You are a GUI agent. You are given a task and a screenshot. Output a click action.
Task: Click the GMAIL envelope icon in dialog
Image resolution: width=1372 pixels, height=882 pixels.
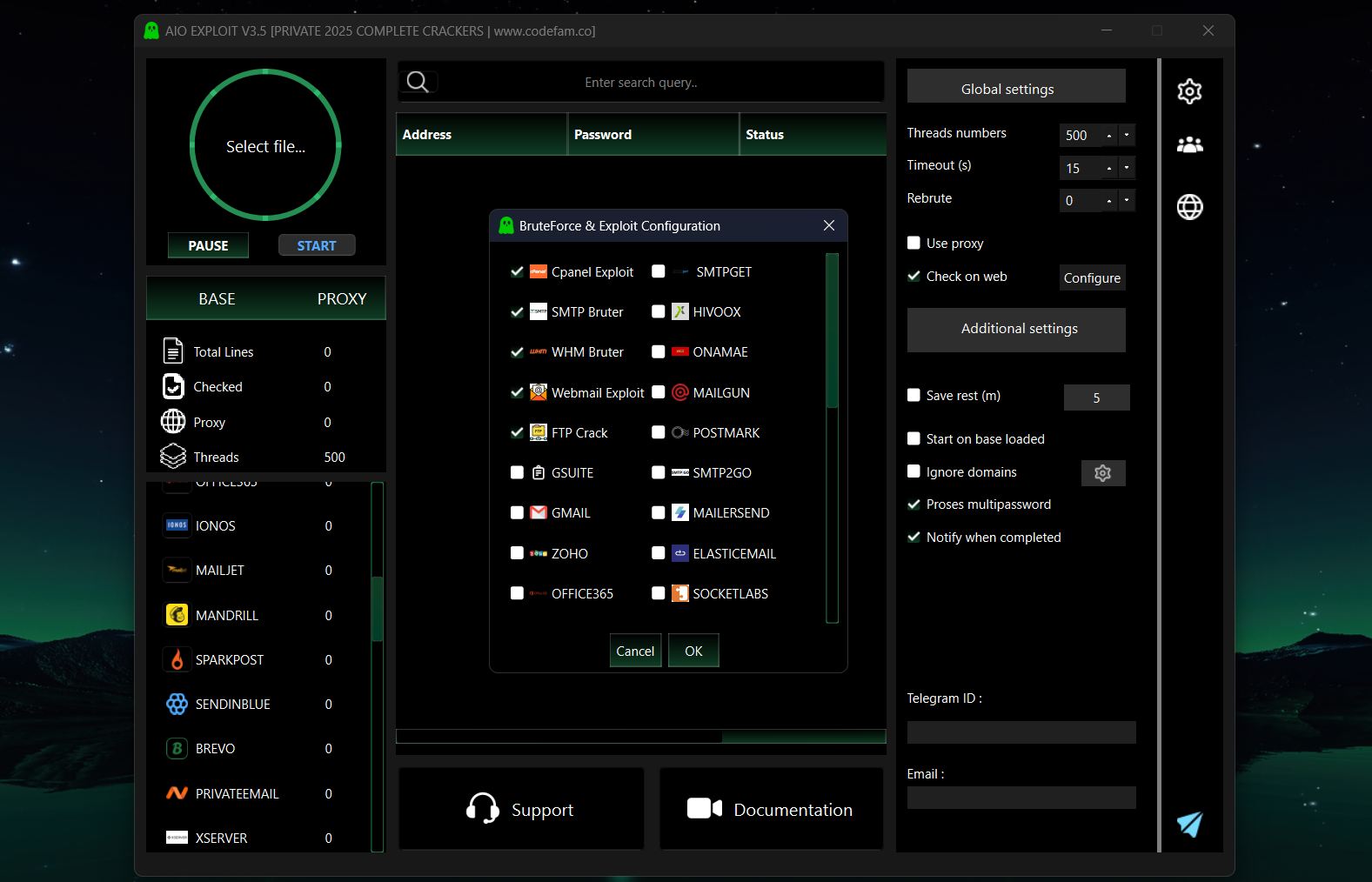click(539, 513)
